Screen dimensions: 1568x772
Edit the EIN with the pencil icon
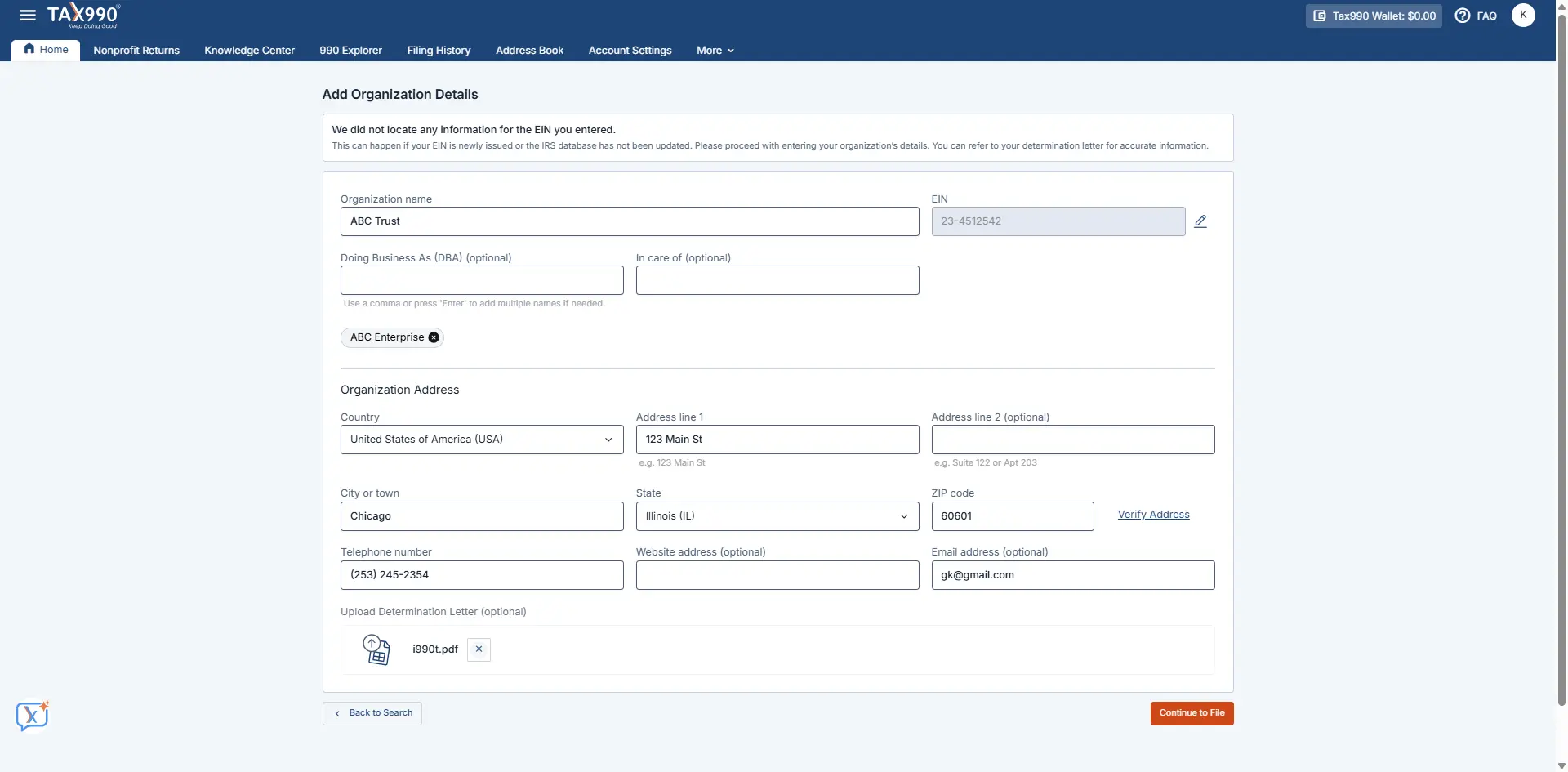(1200, 221)
